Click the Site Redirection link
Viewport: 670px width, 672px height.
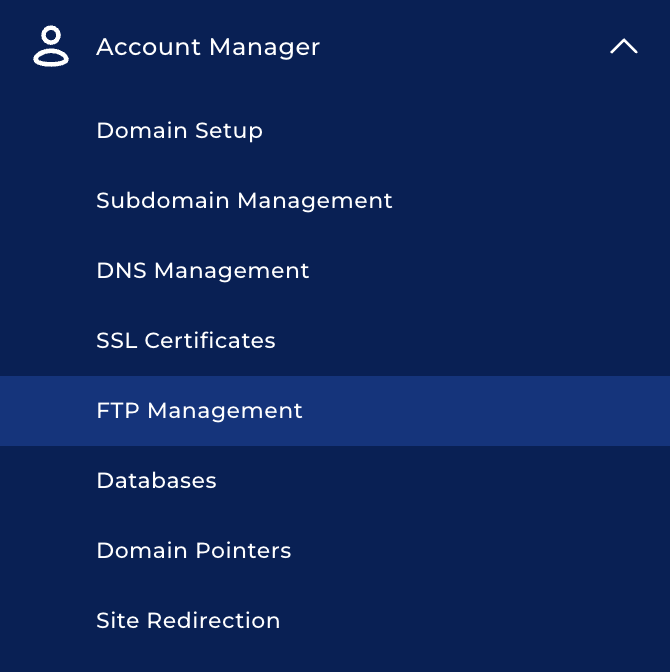pos(188,621)
